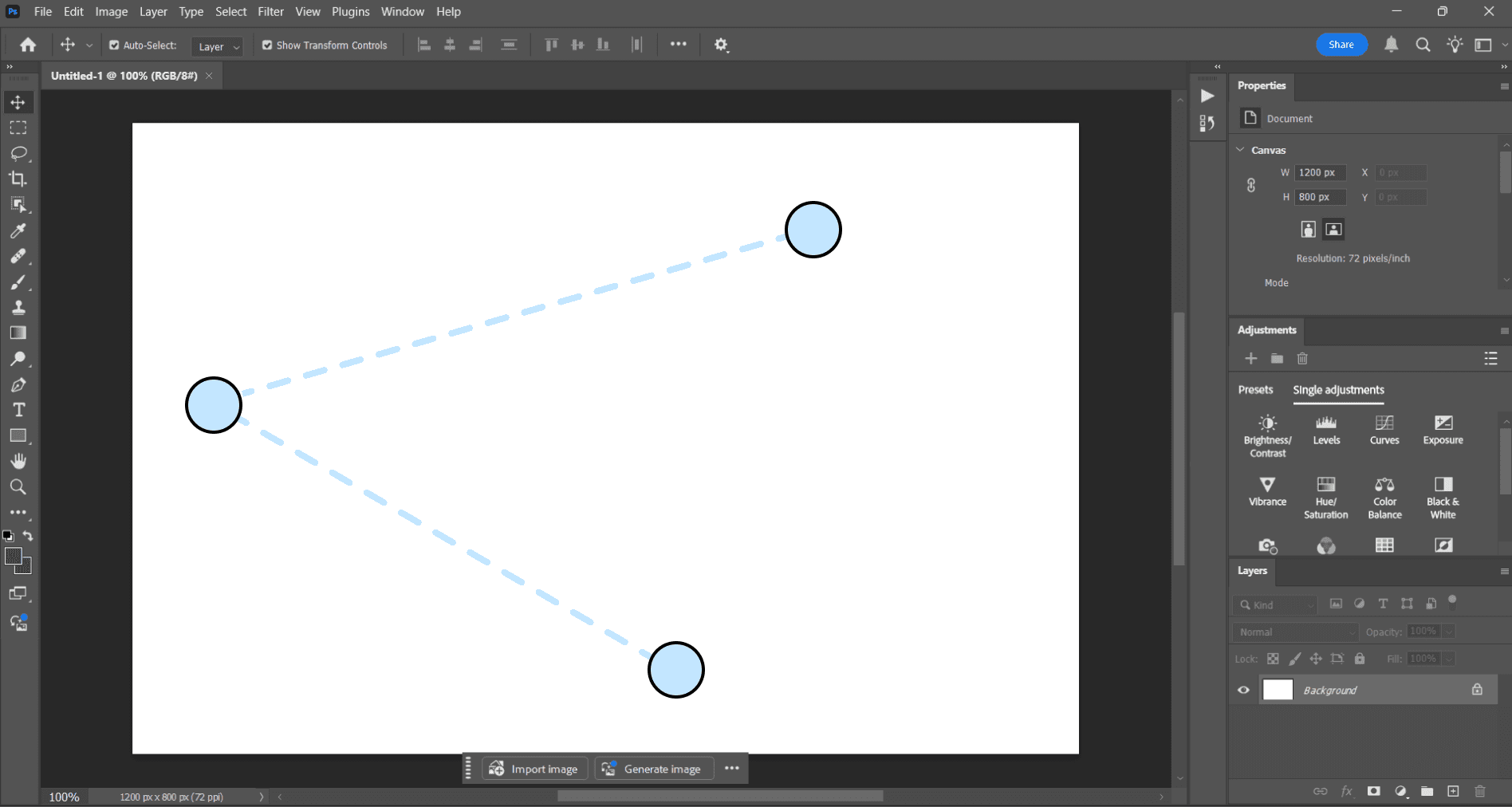
Task: Click the Share button
Action: click(1341, 45)
